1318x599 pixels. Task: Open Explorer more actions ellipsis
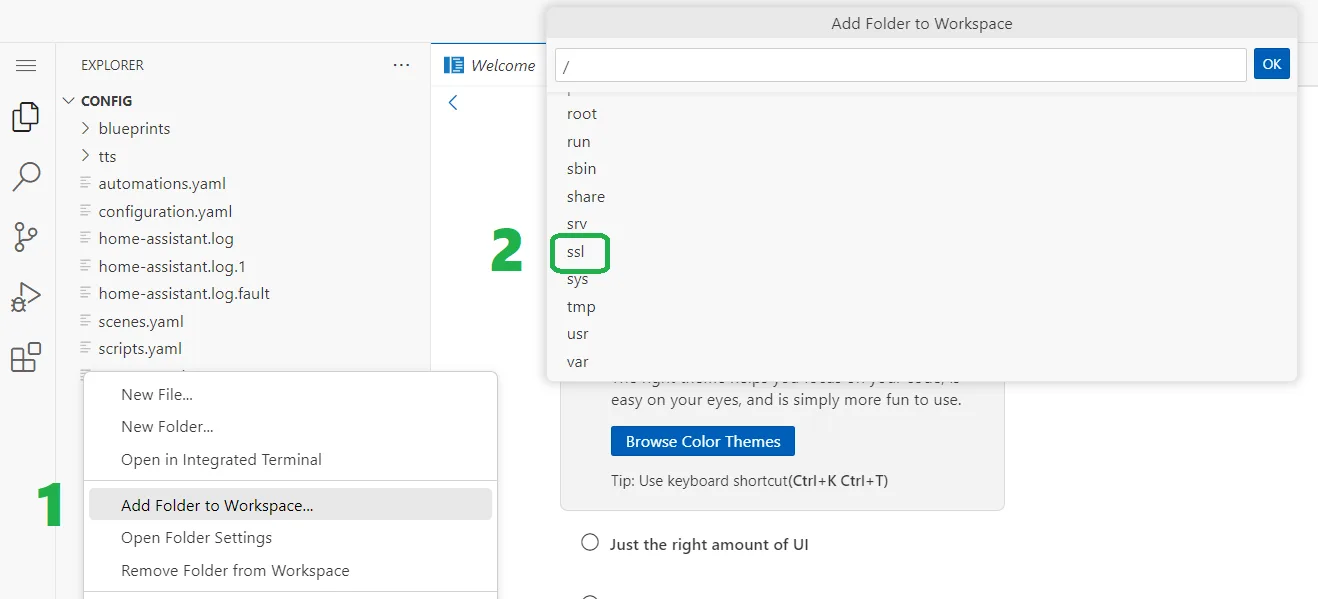click(x=401, y=65)
